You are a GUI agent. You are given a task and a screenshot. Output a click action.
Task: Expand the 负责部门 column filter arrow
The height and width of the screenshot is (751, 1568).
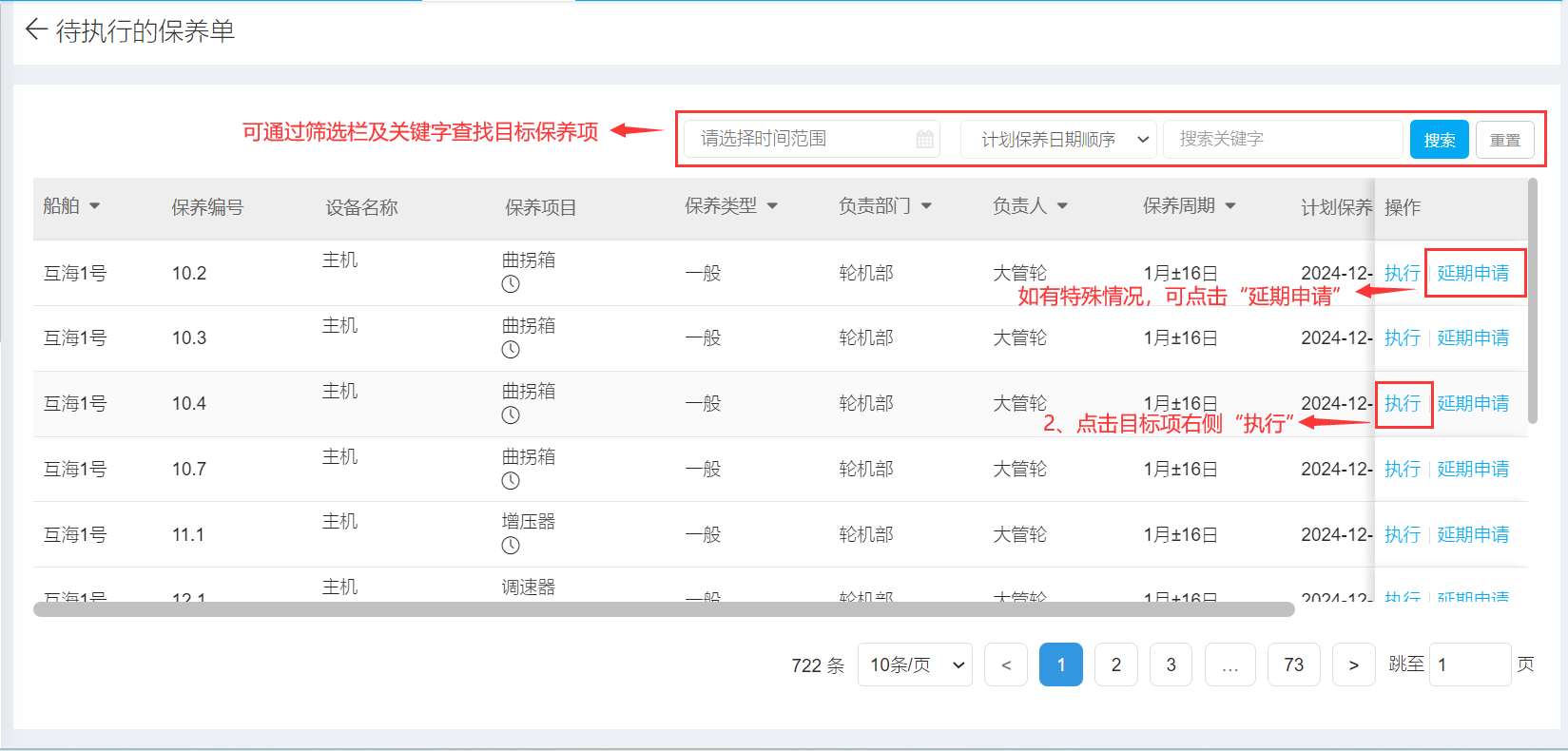coord(926,206)
